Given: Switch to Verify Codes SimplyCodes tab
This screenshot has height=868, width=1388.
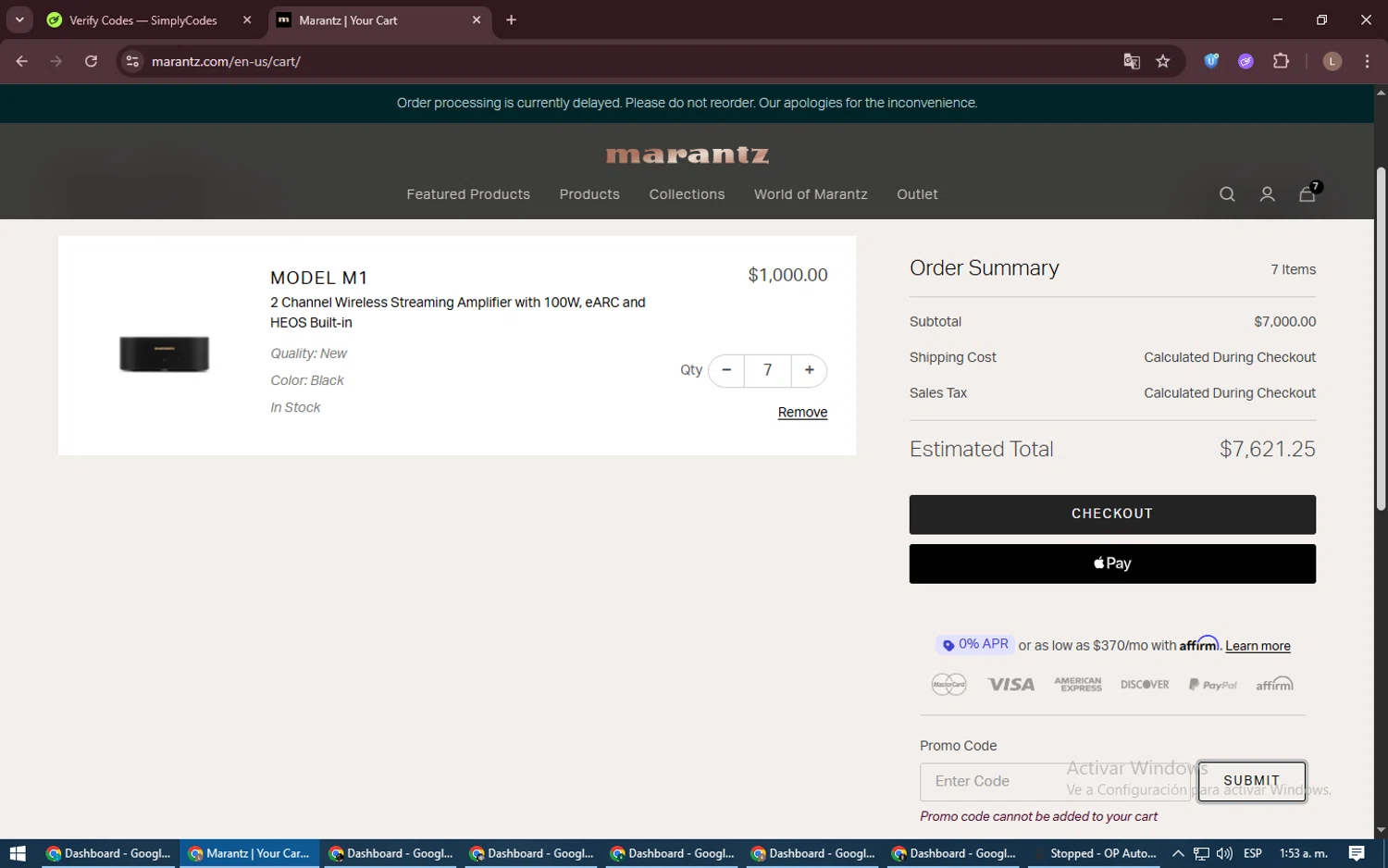Looking at the screenshot, I should click(143, 20).
